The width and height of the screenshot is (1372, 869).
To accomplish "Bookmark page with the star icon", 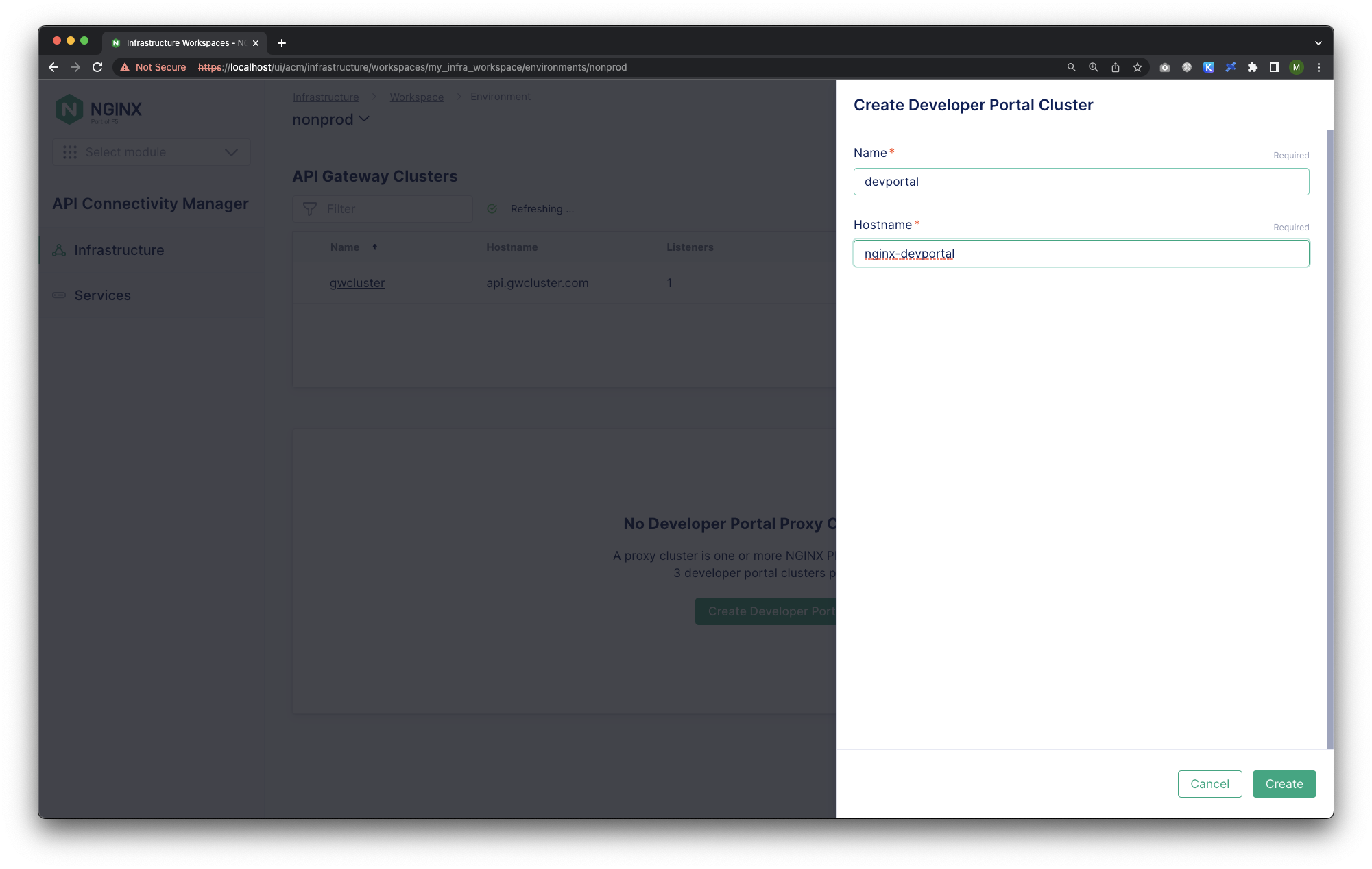I will pyautogui.click(x=1138, y=67).
